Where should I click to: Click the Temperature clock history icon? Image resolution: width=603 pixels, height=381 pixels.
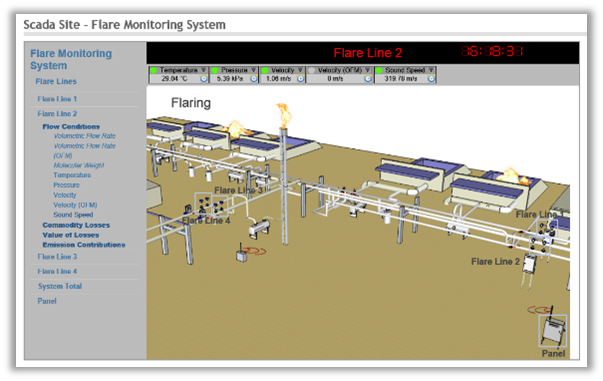pyautogui.click(x=203, y=78)
